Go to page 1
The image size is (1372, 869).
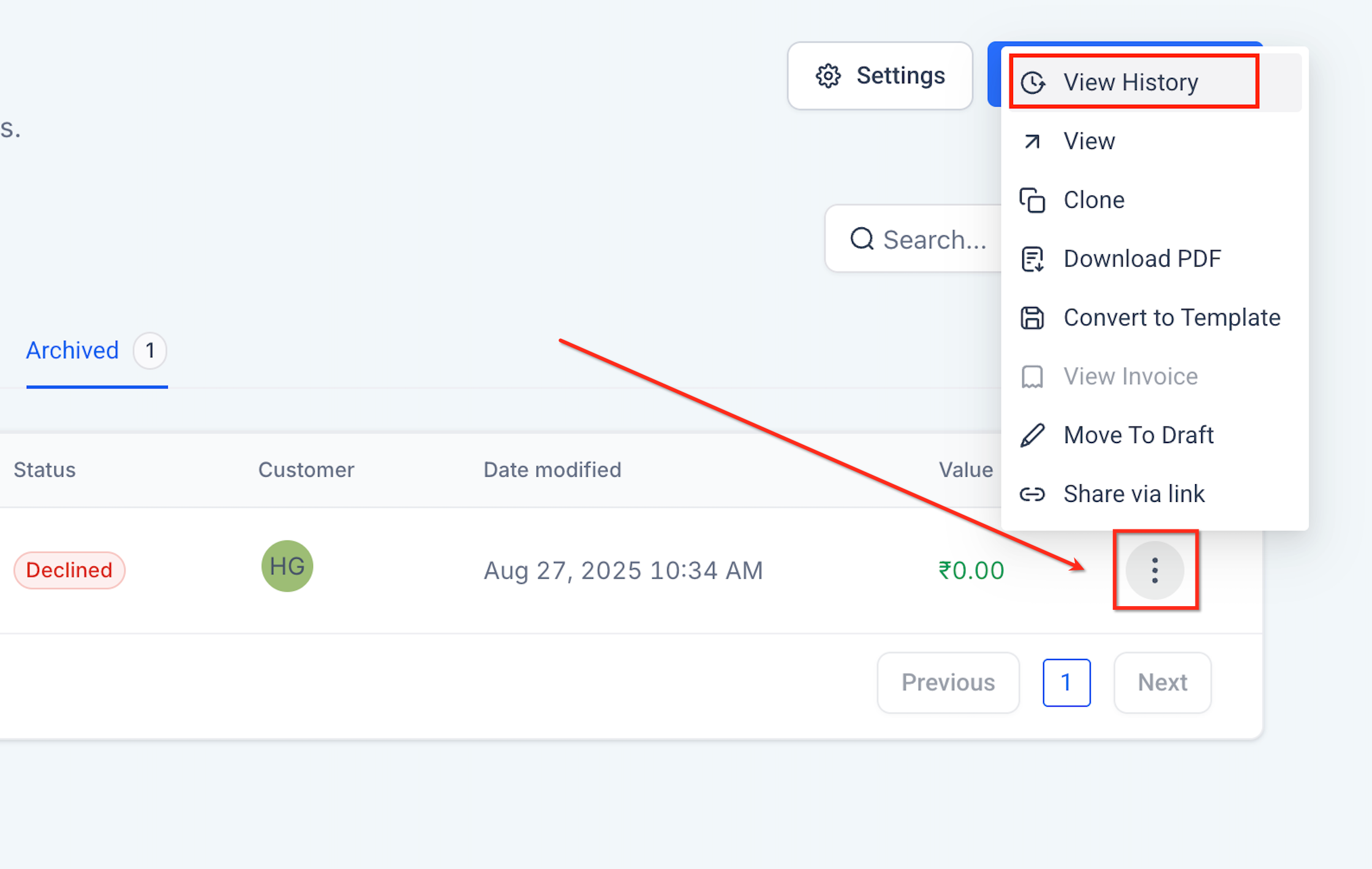point(1066,683)
